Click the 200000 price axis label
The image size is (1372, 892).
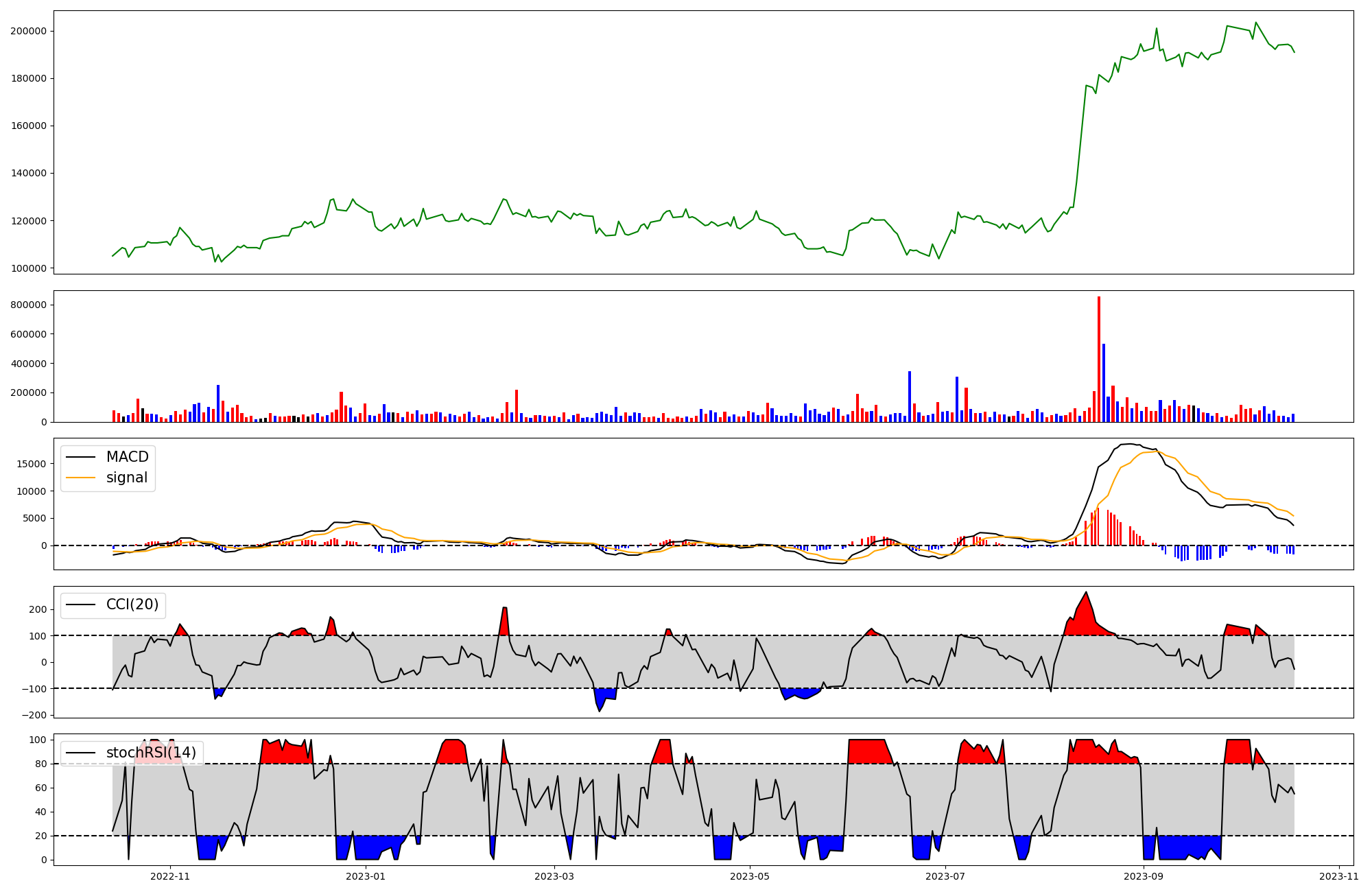(28, 31)
